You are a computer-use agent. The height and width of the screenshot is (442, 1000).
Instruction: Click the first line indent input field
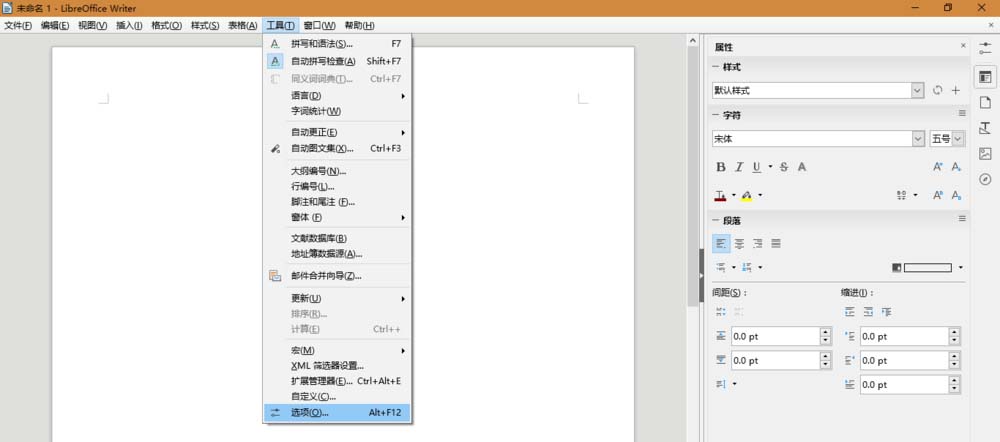[x=904, y=385]
